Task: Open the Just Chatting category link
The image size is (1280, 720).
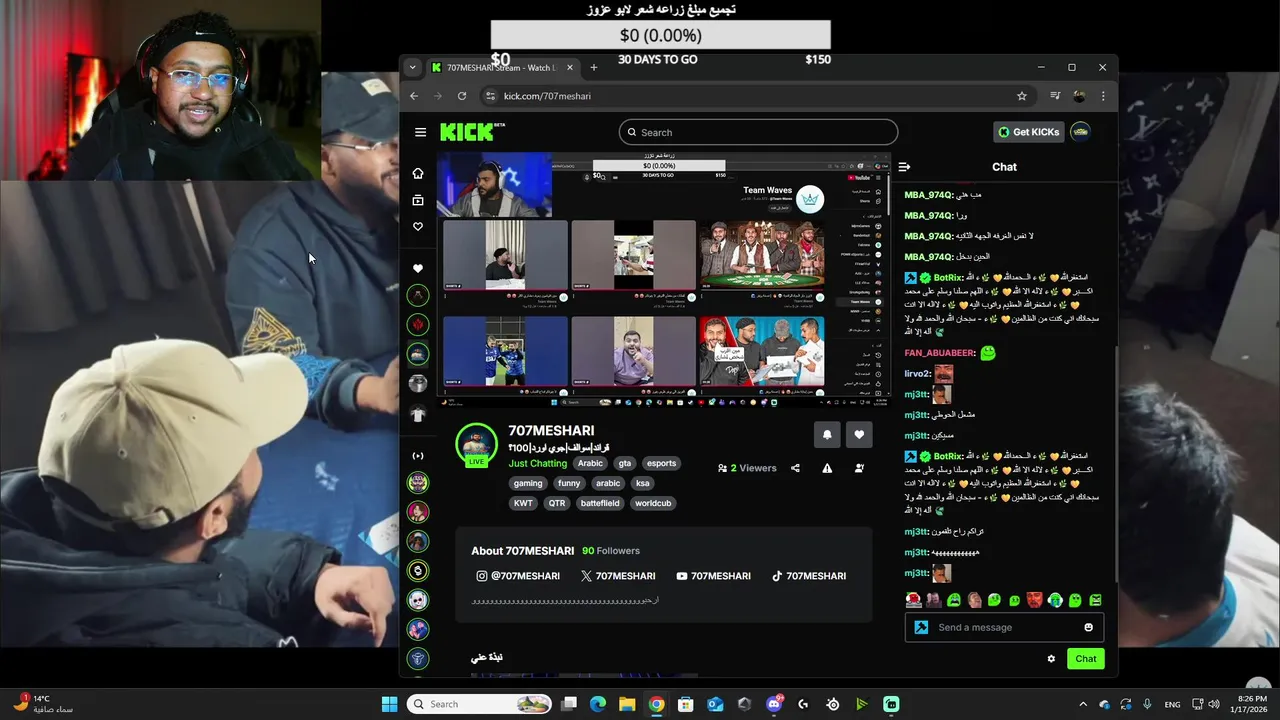Action: click(x=537, y=463)
